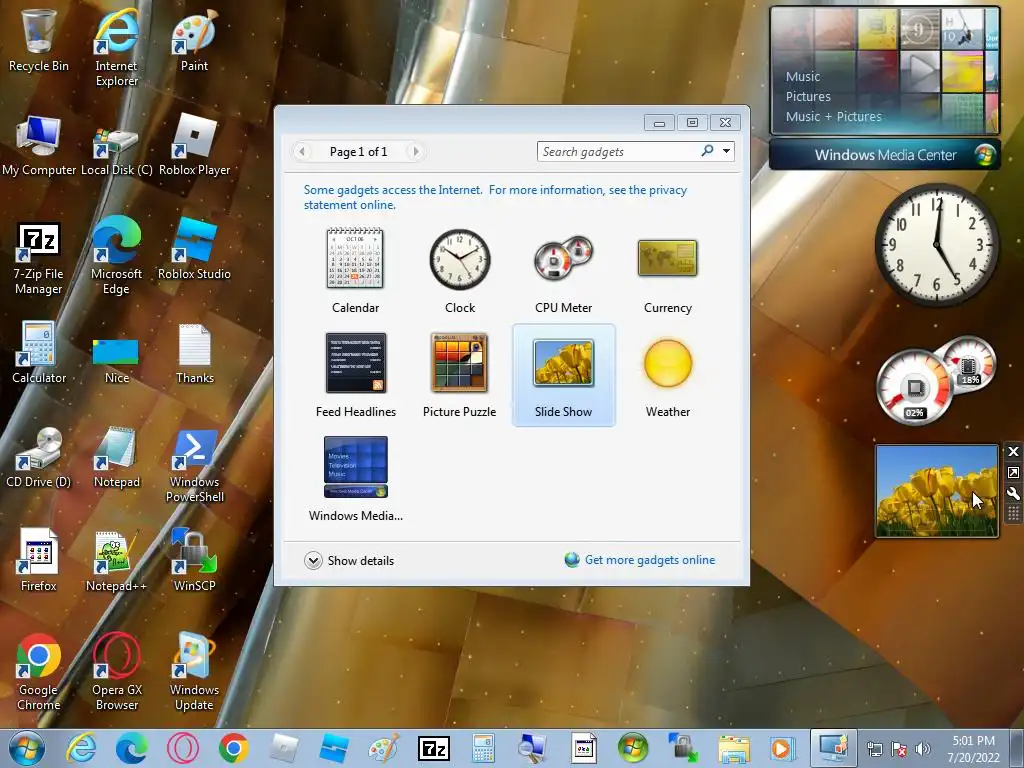Click the tulips Slide Show desktop gadget image
This screenshot has height=768, width=1024.
point(936,491)
